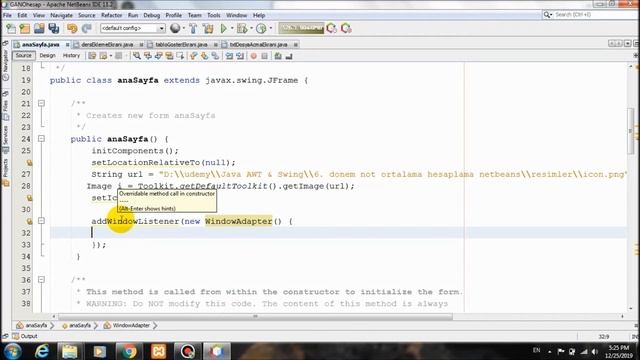This screenshot has height=360, width=640.
Task: Switch to the anaSayfa.java tab
Action: (40, 44)
